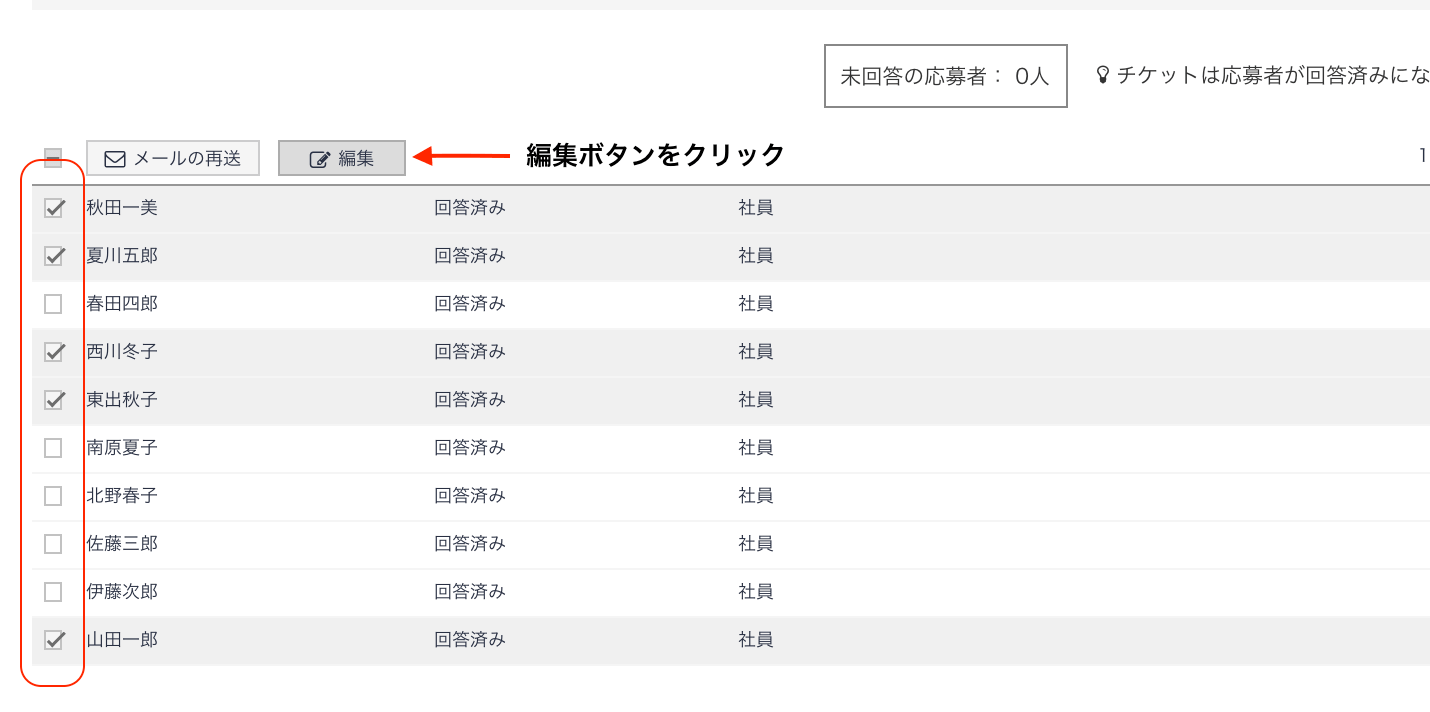The width and height of the screenshot is (1430, 712).
Task: Check the checkbox for 南原夏子
Action: click(x=54, y=448)
